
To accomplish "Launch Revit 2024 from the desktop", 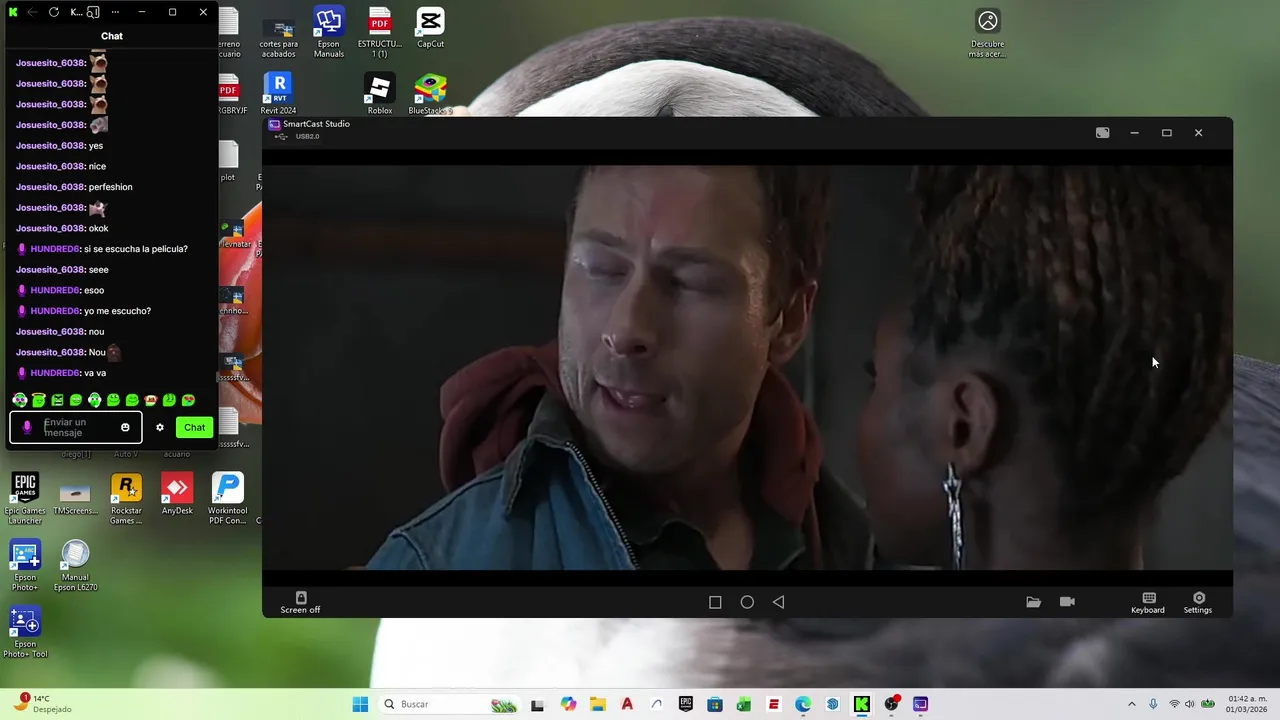I will coord(278,93).
